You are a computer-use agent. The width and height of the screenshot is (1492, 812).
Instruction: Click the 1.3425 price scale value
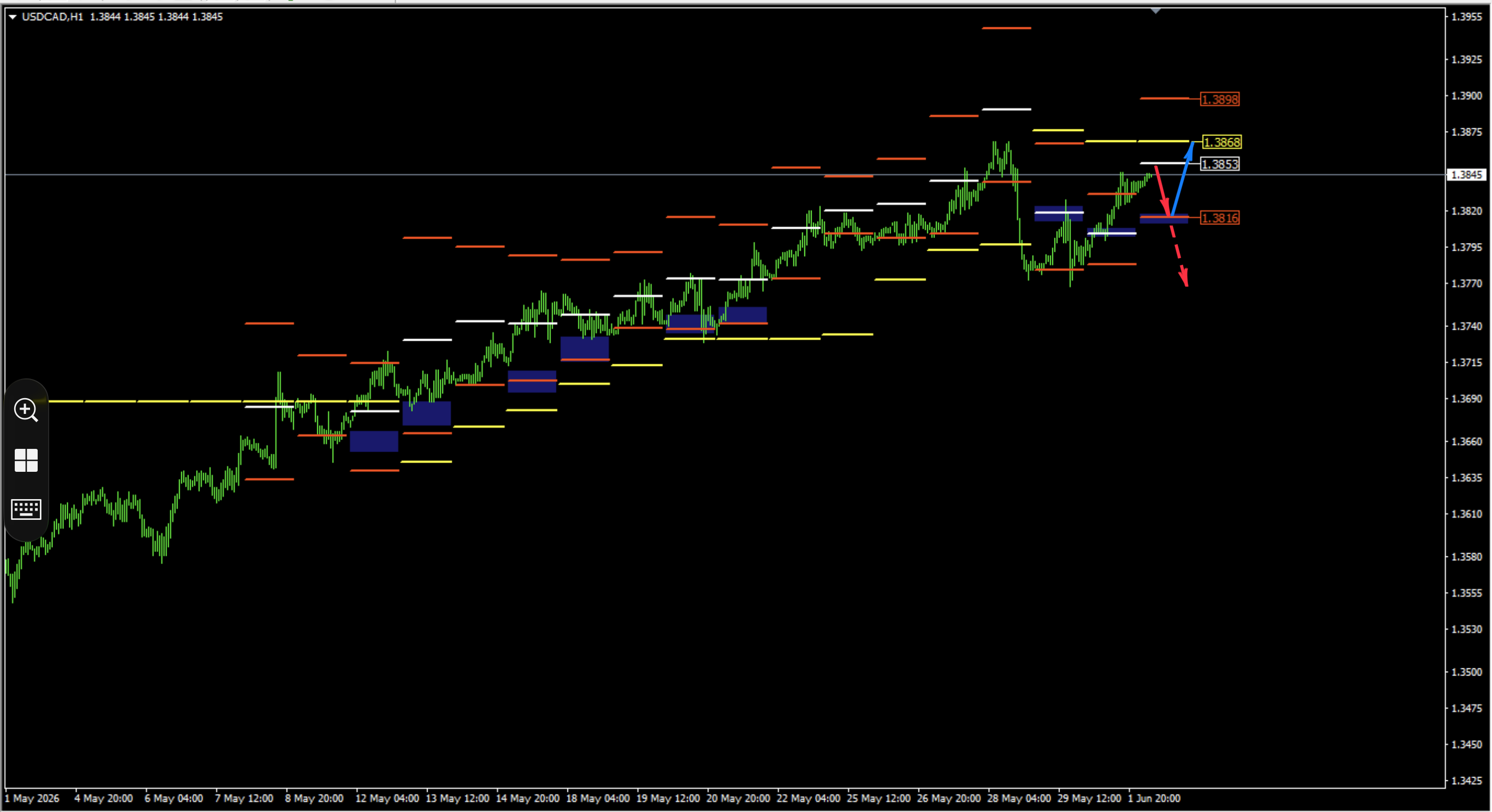[1466, 781]
